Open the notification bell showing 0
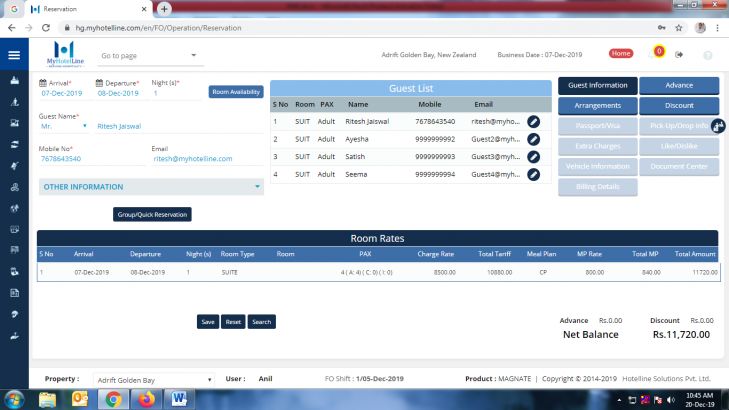 pyautogui.click(x=658, y=53)
